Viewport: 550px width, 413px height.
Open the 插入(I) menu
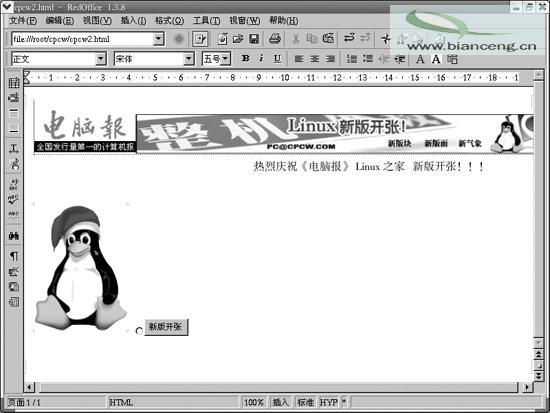pyautogui.click(x=133, y=21)
